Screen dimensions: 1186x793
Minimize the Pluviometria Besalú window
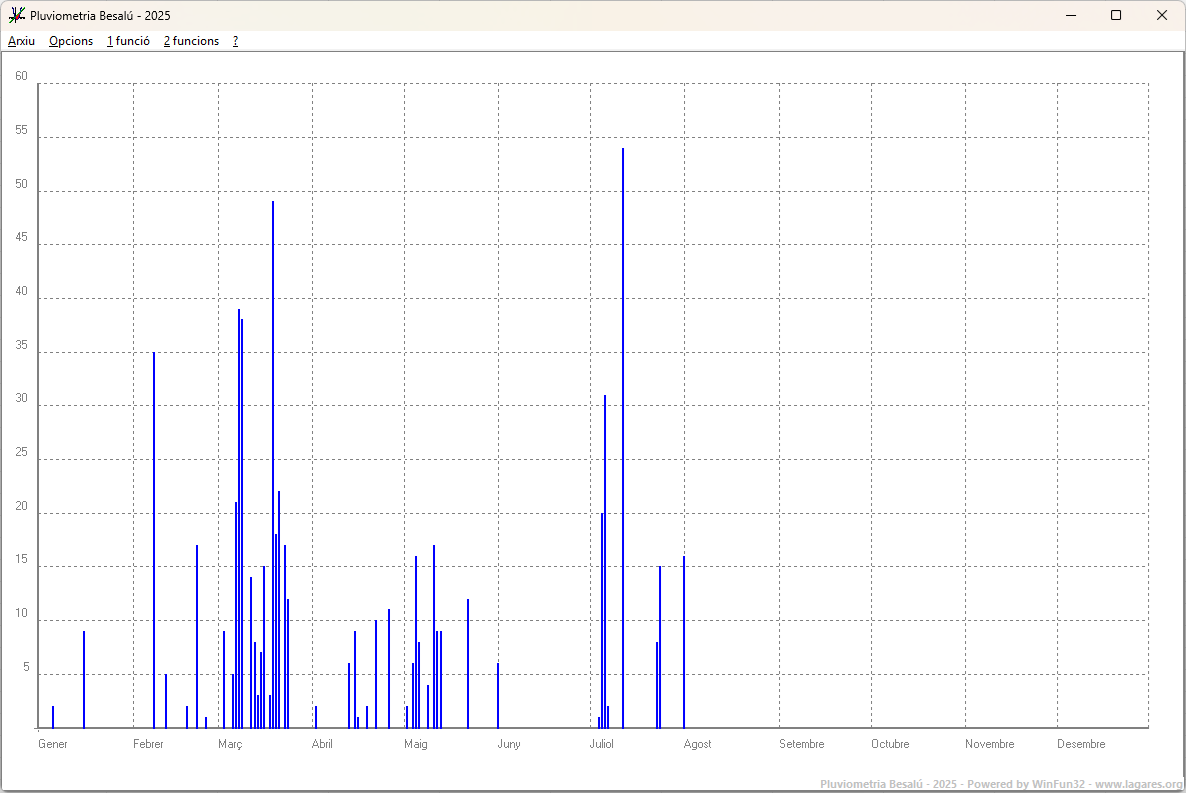coord(1071,15)
